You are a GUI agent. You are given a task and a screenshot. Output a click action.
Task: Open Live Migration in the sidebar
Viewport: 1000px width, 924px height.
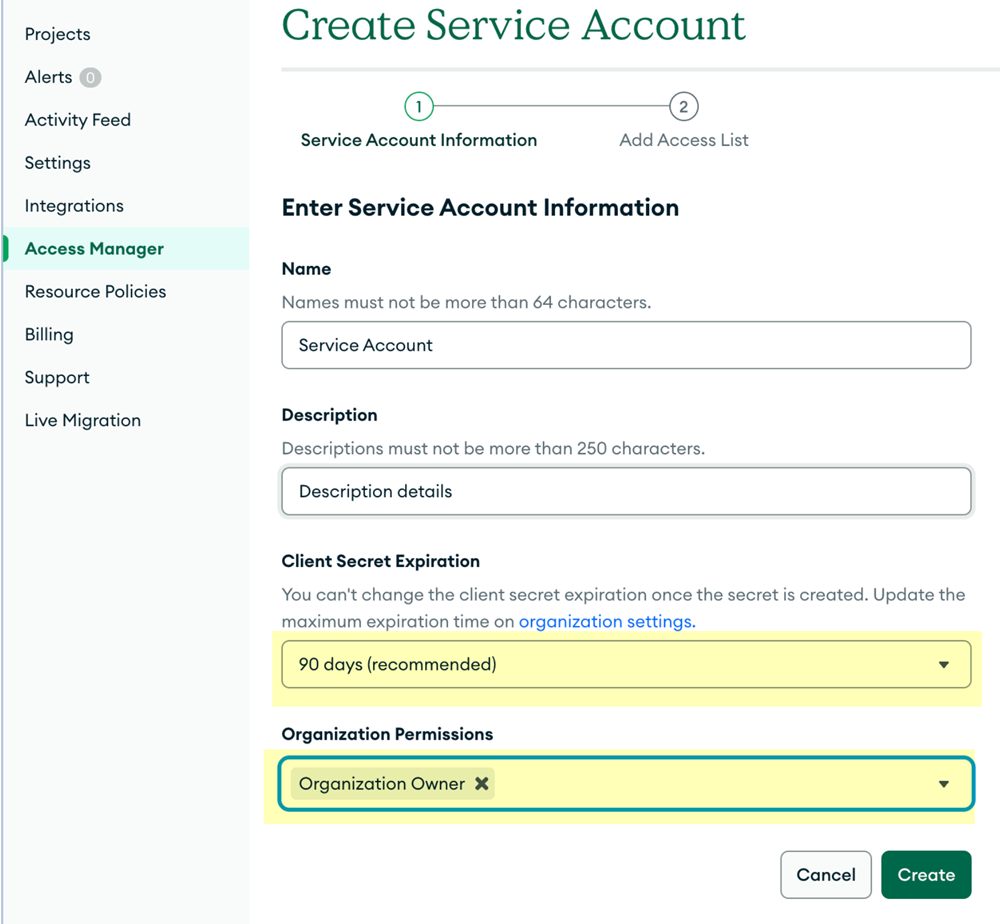pos(82,421)
